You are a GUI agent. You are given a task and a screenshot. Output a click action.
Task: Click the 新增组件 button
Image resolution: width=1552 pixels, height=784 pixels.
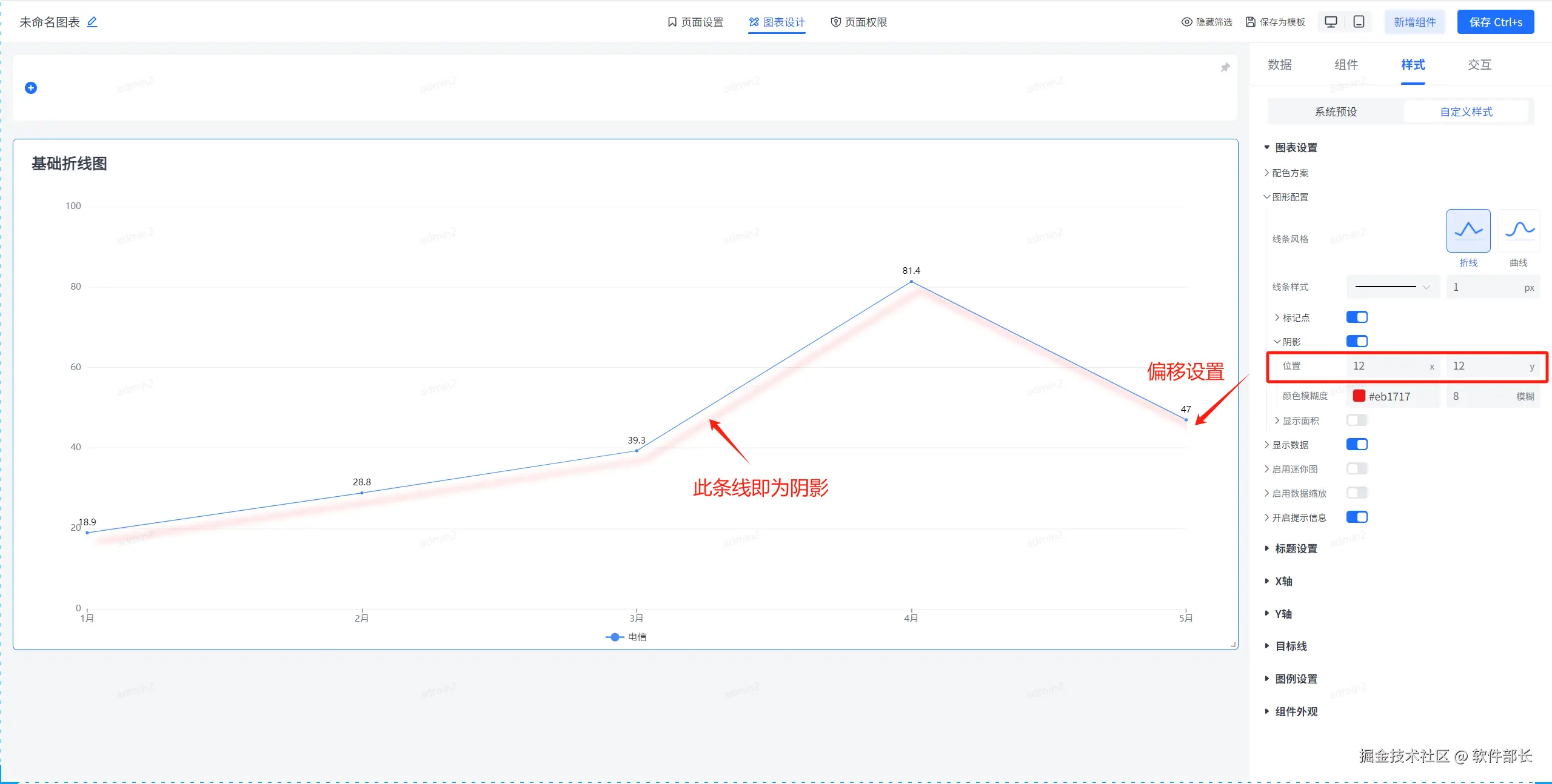tap(1414, 22)
